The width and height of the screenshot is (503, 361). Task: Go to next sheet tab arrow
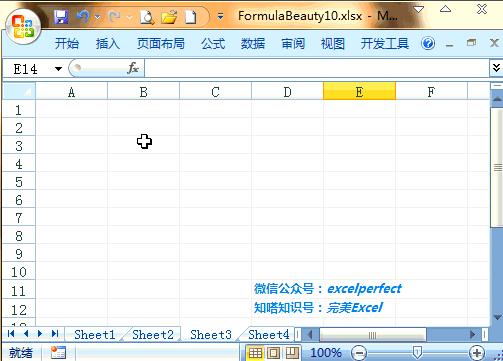click(40, 334)
